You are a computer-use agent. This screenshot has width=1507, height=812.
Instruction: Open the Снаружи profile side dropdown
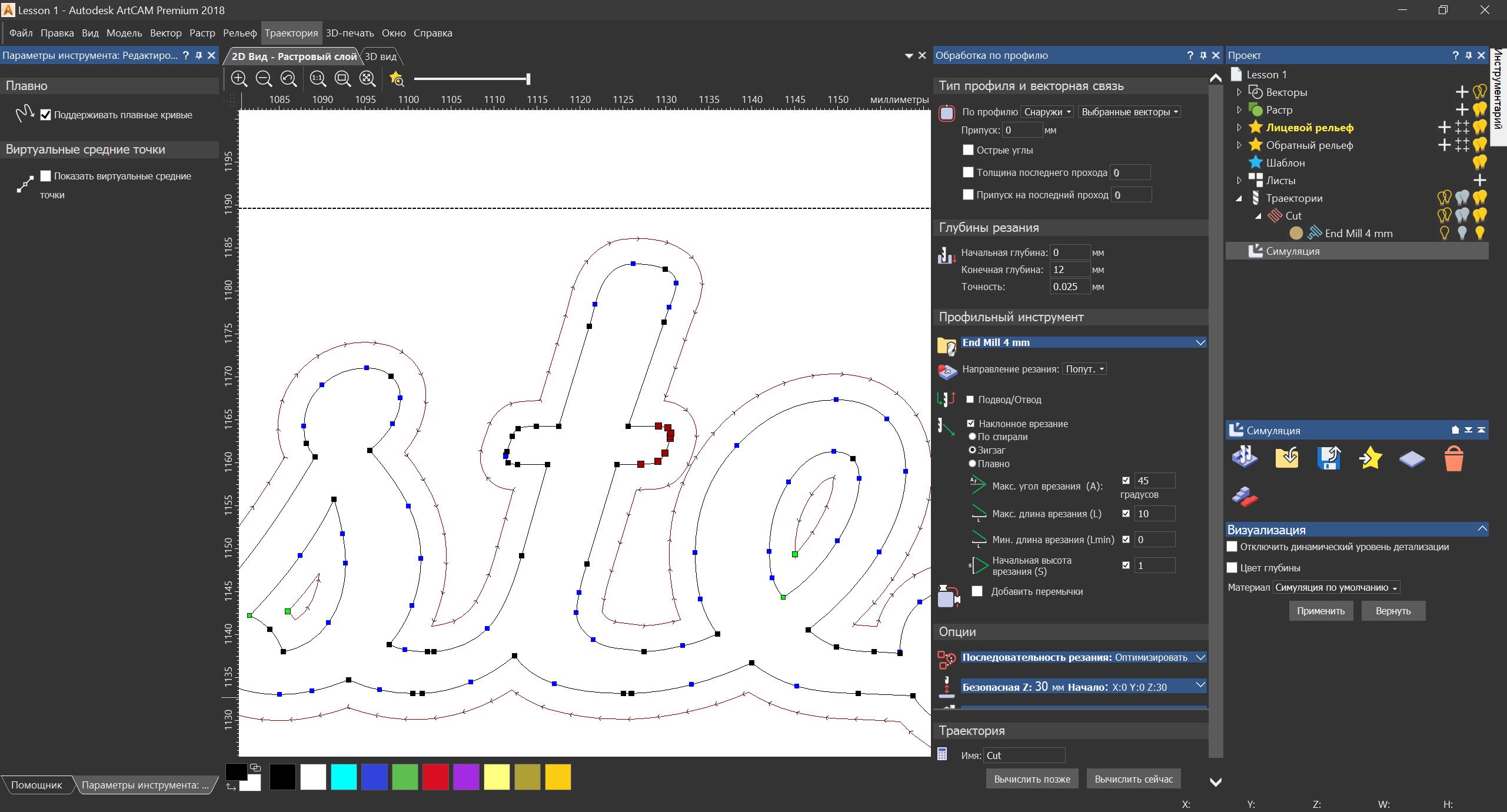(1047, 112)
